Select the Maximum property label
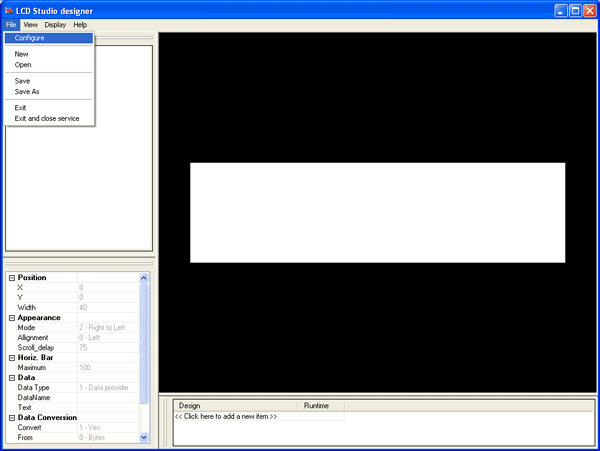The image size is (600, 451). point(31,368)
